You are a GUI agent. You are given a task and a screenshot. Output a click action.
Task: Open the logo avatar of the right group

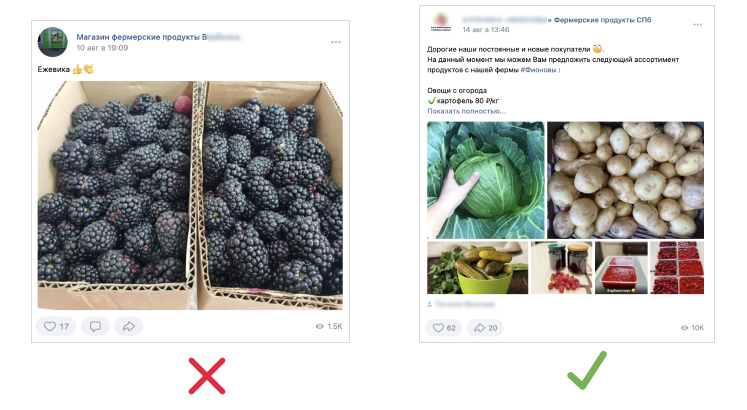tap(441, 23)
